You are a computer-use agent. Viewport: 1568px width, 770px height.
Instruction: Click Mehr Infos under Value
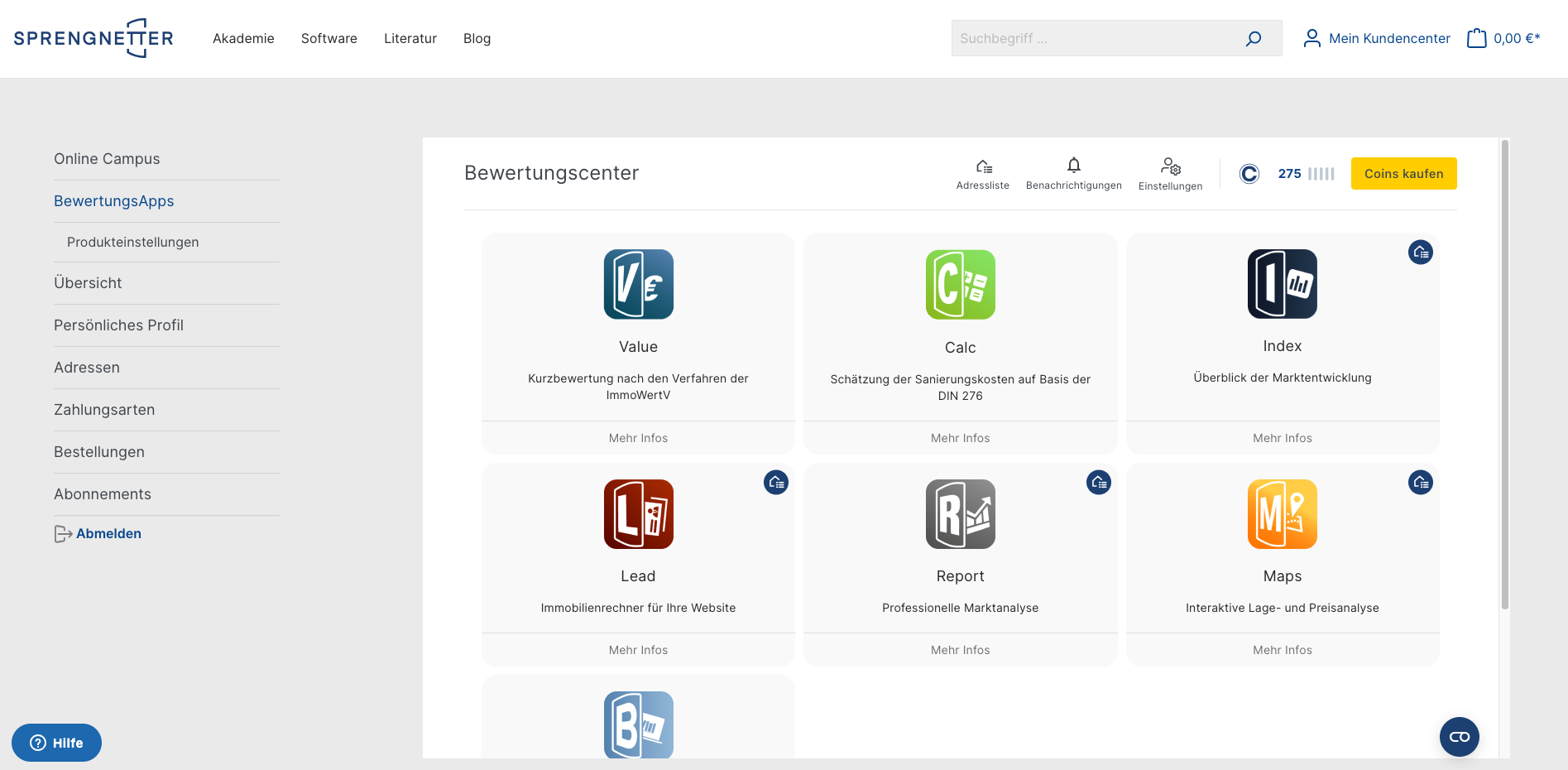(638, 438)
